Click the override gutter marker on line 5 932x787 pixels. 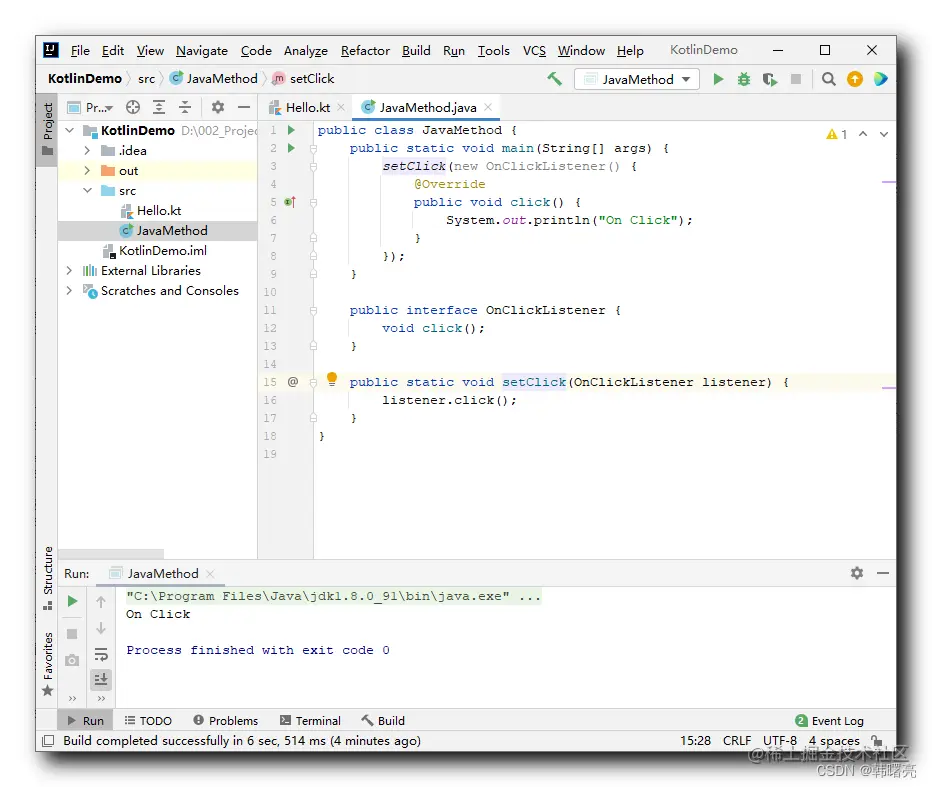[290, 202]
